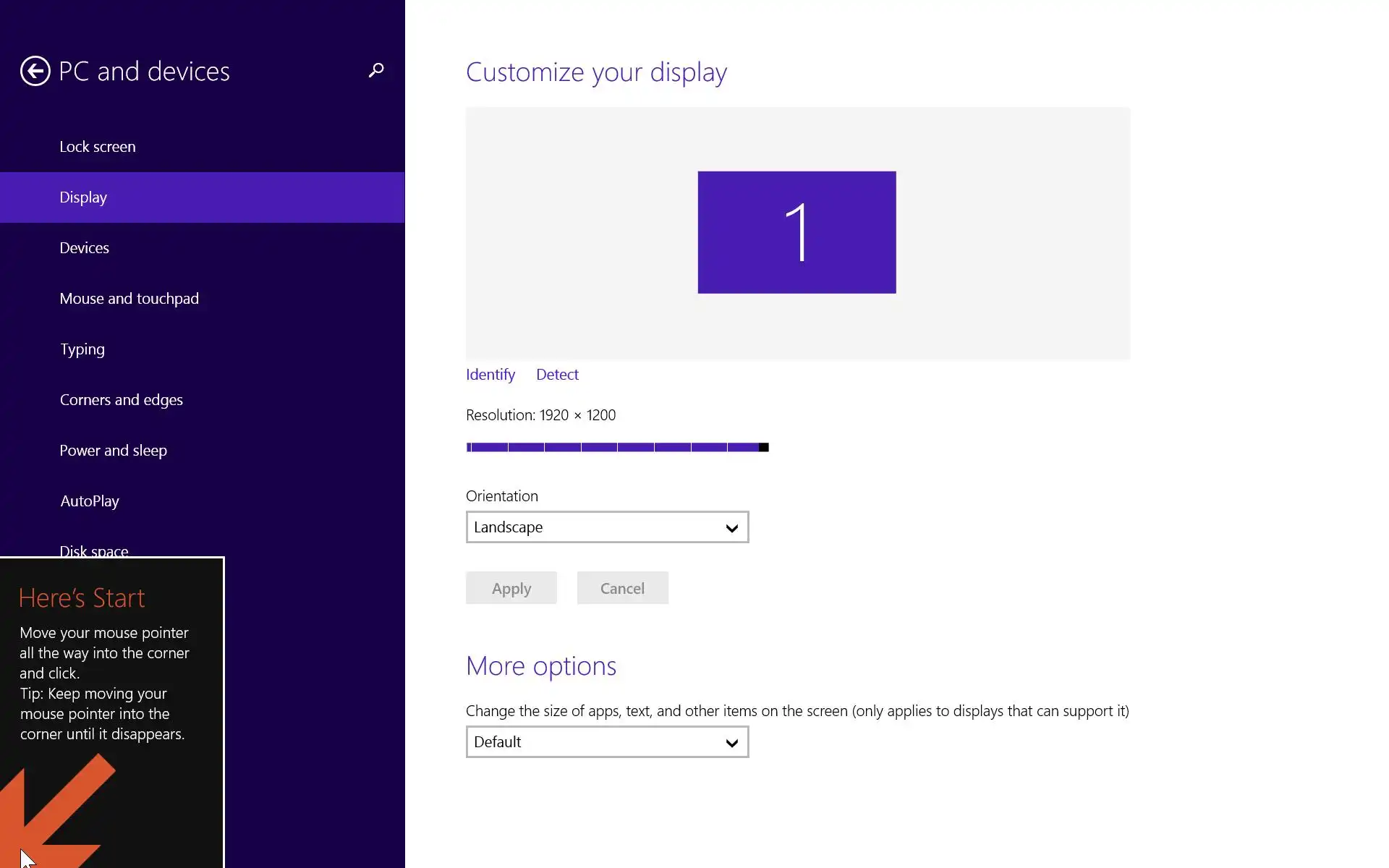Viewport: 1389px width, 868px height.
Task: Switch to Typing settings
Action: click(82, 349)
